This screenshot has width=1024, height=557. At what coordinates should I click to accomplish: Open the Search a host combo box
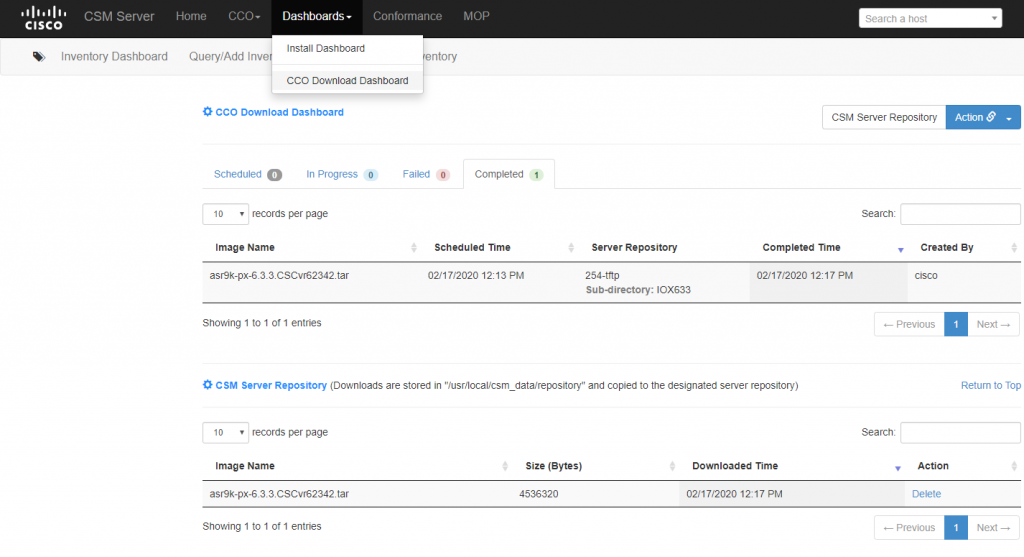click(929, 18)
